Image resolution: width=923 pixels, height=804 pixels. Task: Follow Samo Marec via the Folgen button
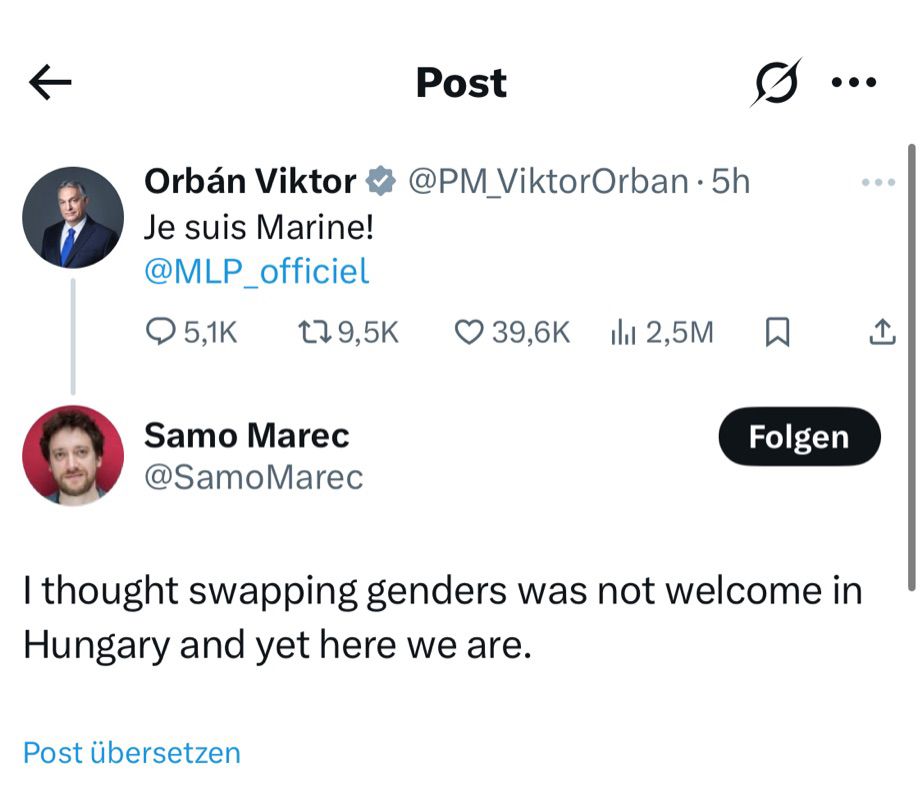(798, 436)
